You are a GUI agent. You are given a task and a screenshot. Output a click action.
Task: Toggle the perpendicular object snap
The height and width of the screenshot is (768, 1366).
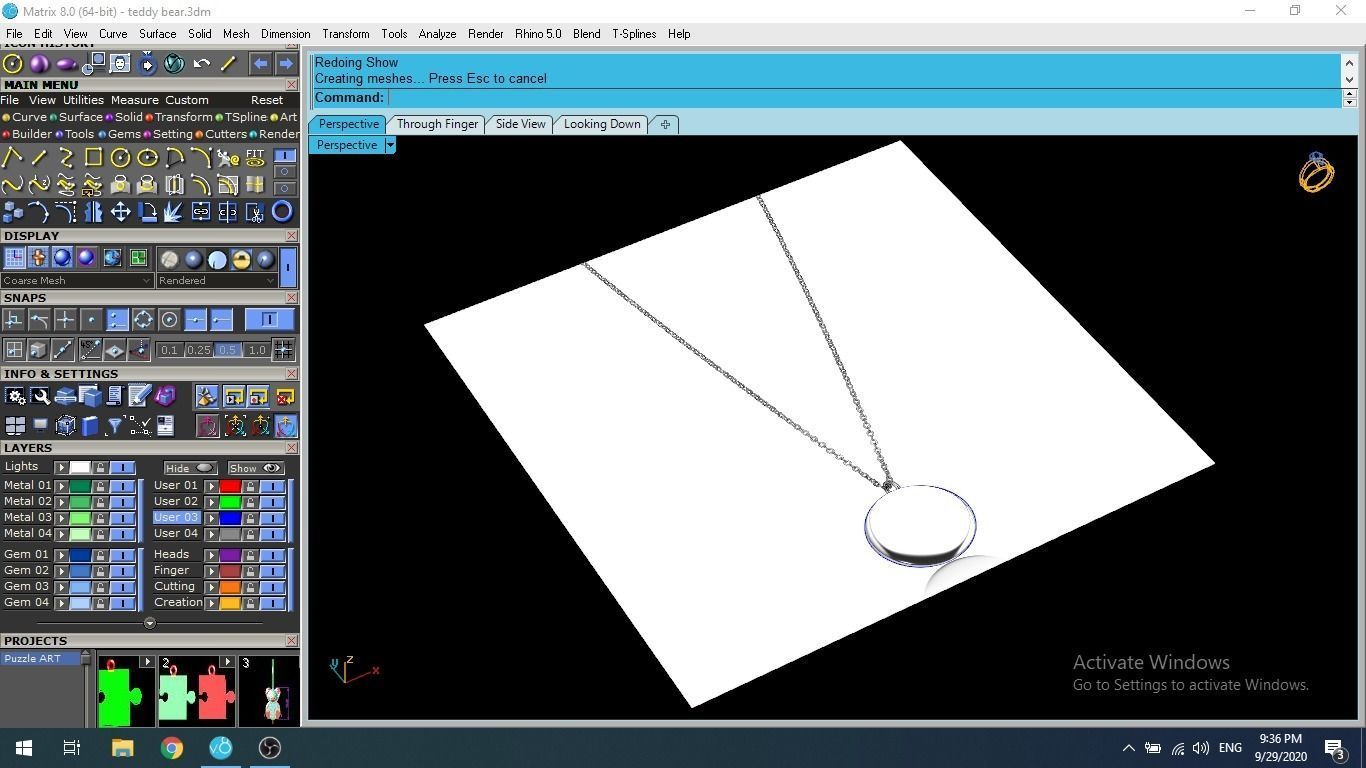coord(13,320)
